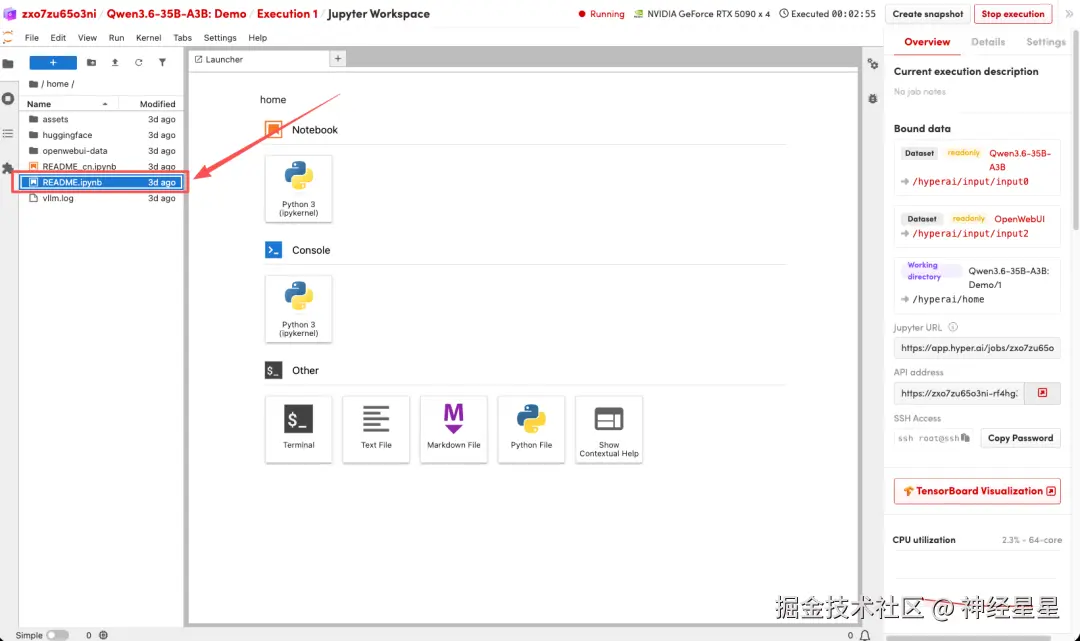Create a new Python File
The image size is (1080, 641).
pos(531,430)
